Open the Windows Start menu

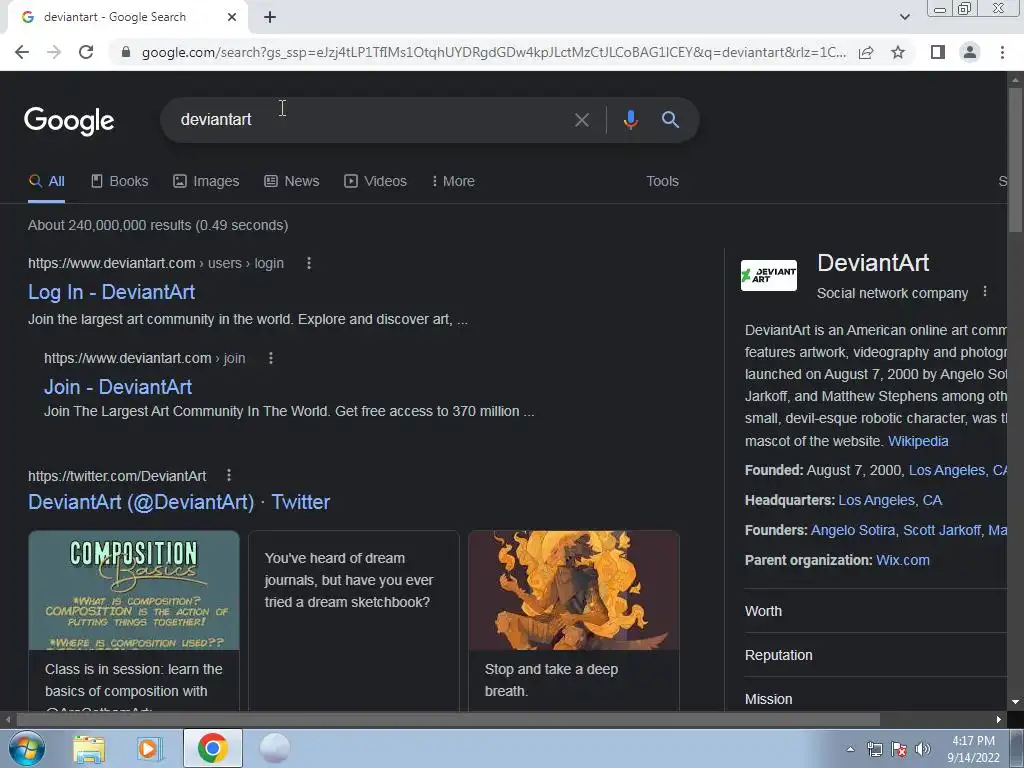pos(27,748)
